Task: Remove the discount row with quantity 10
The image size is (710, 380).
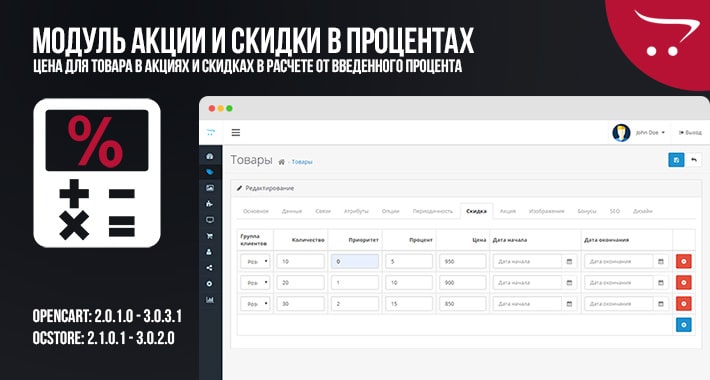Action: click(x=683, y=261)
